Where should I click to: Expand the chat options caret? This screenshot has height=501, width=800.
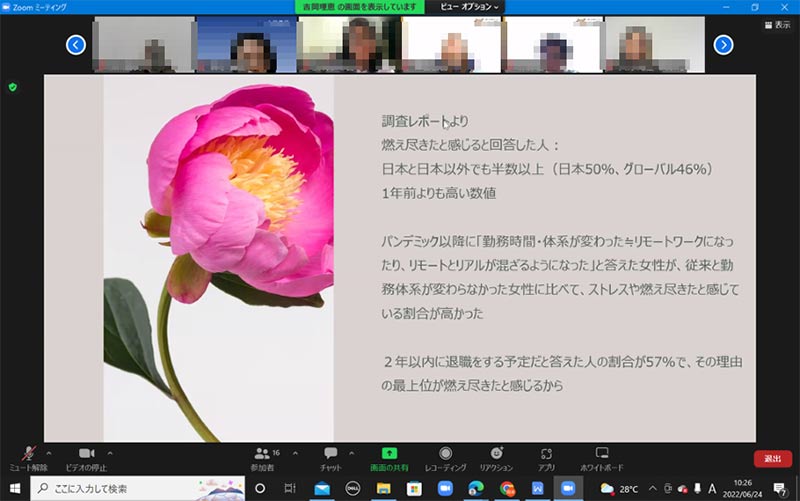click(x=351, y=453)
